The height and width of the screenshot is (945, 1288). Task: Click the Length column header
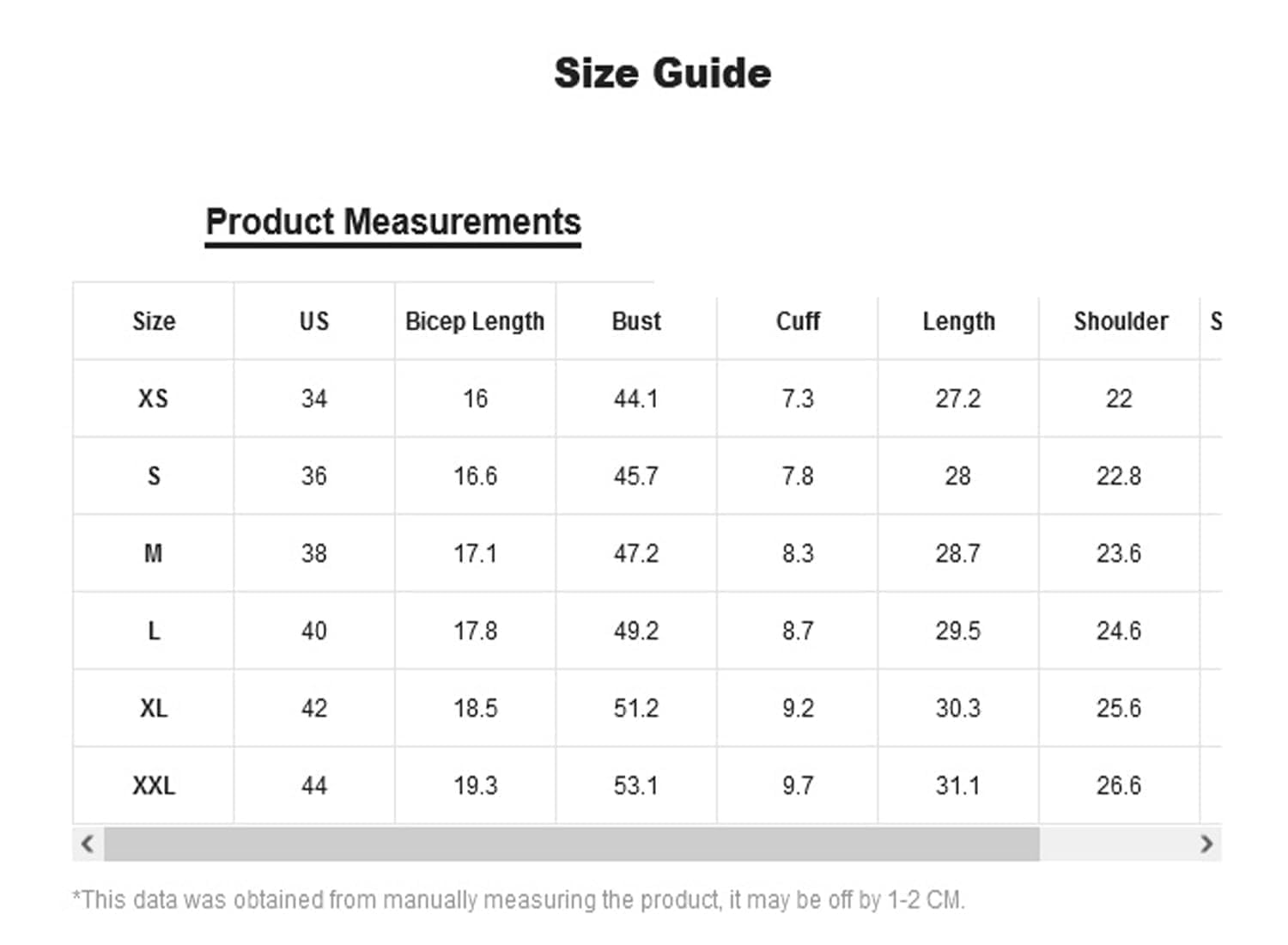[958, 321]
